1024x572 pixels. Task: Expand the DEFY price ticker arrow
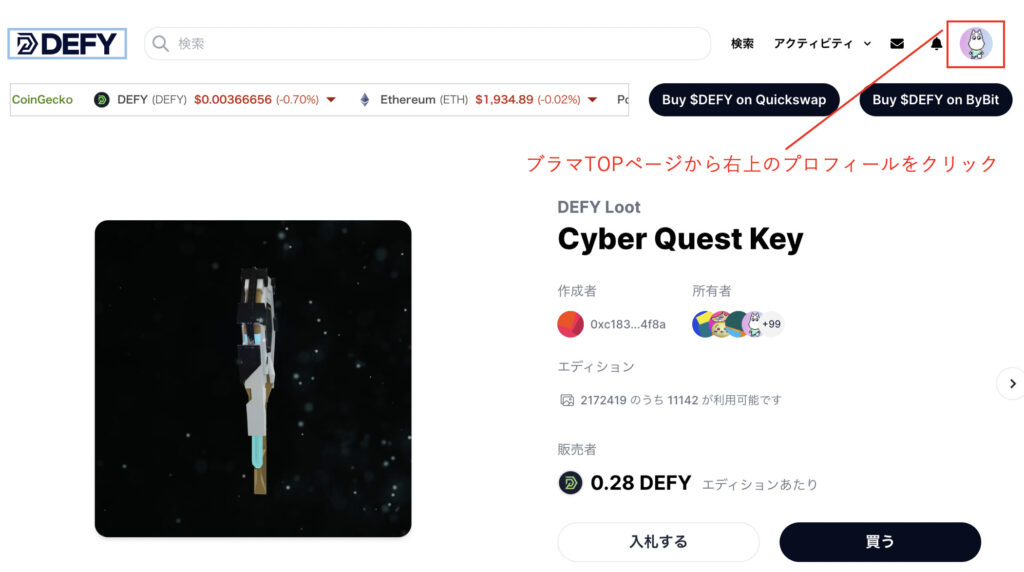(331, 100)
